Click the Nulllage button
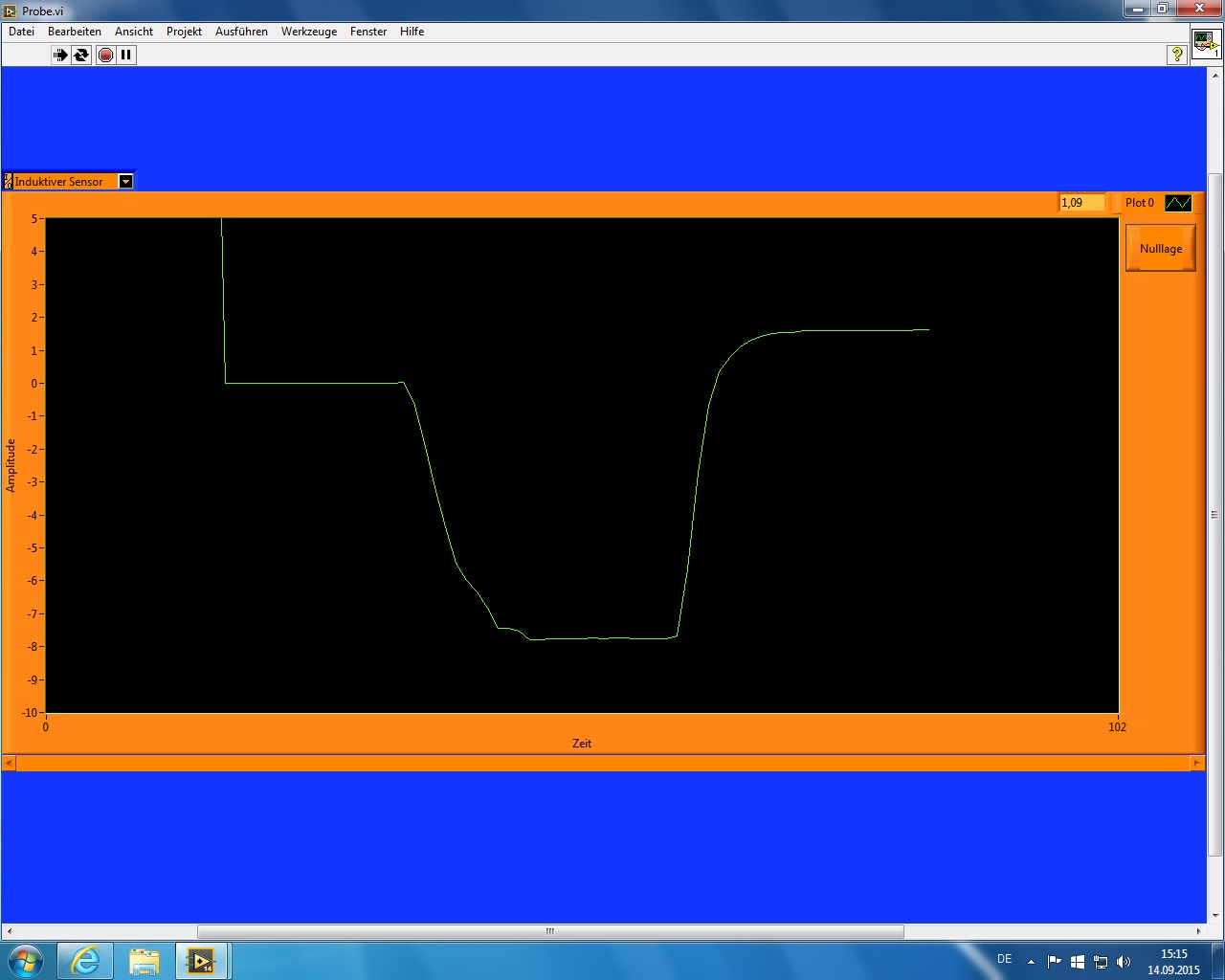The width and height of the screenshot is (1225, 980). point(1161,249)
